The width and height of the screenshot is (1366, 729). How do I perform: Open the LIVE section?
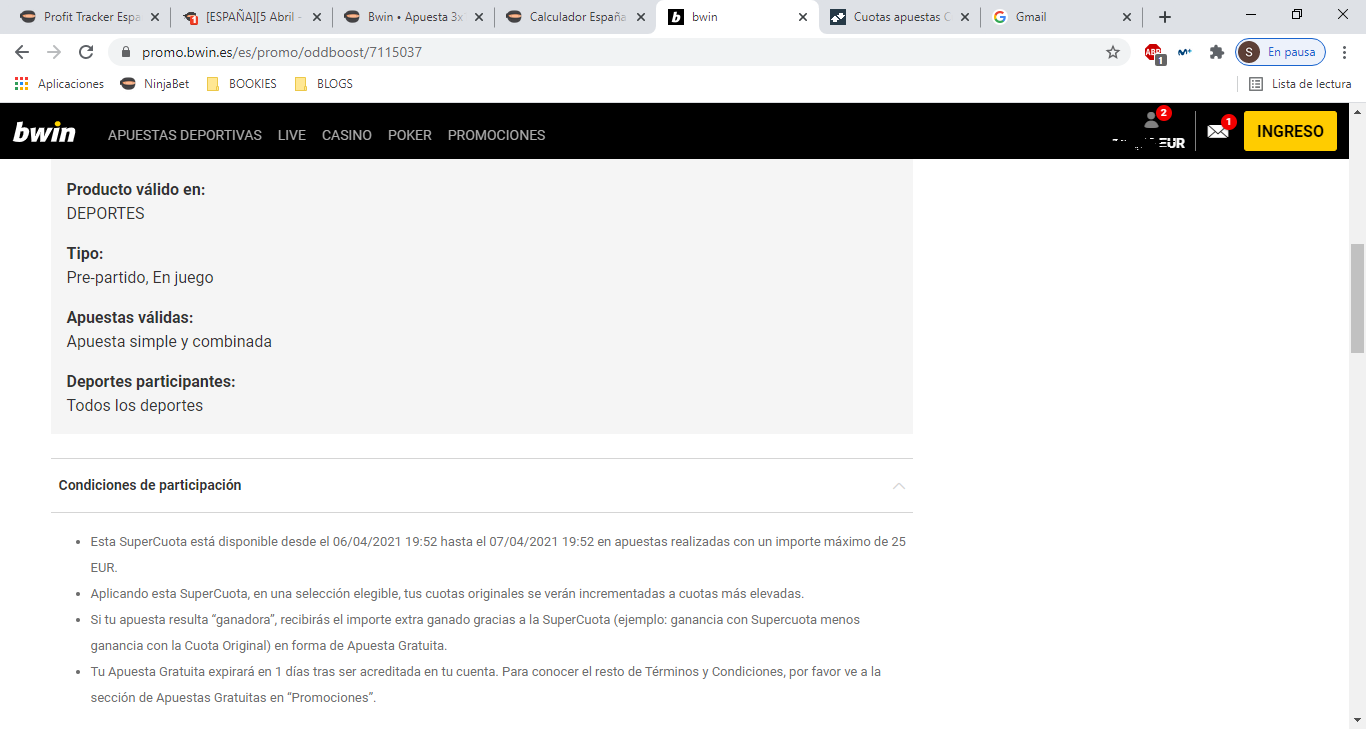[292, 135]
